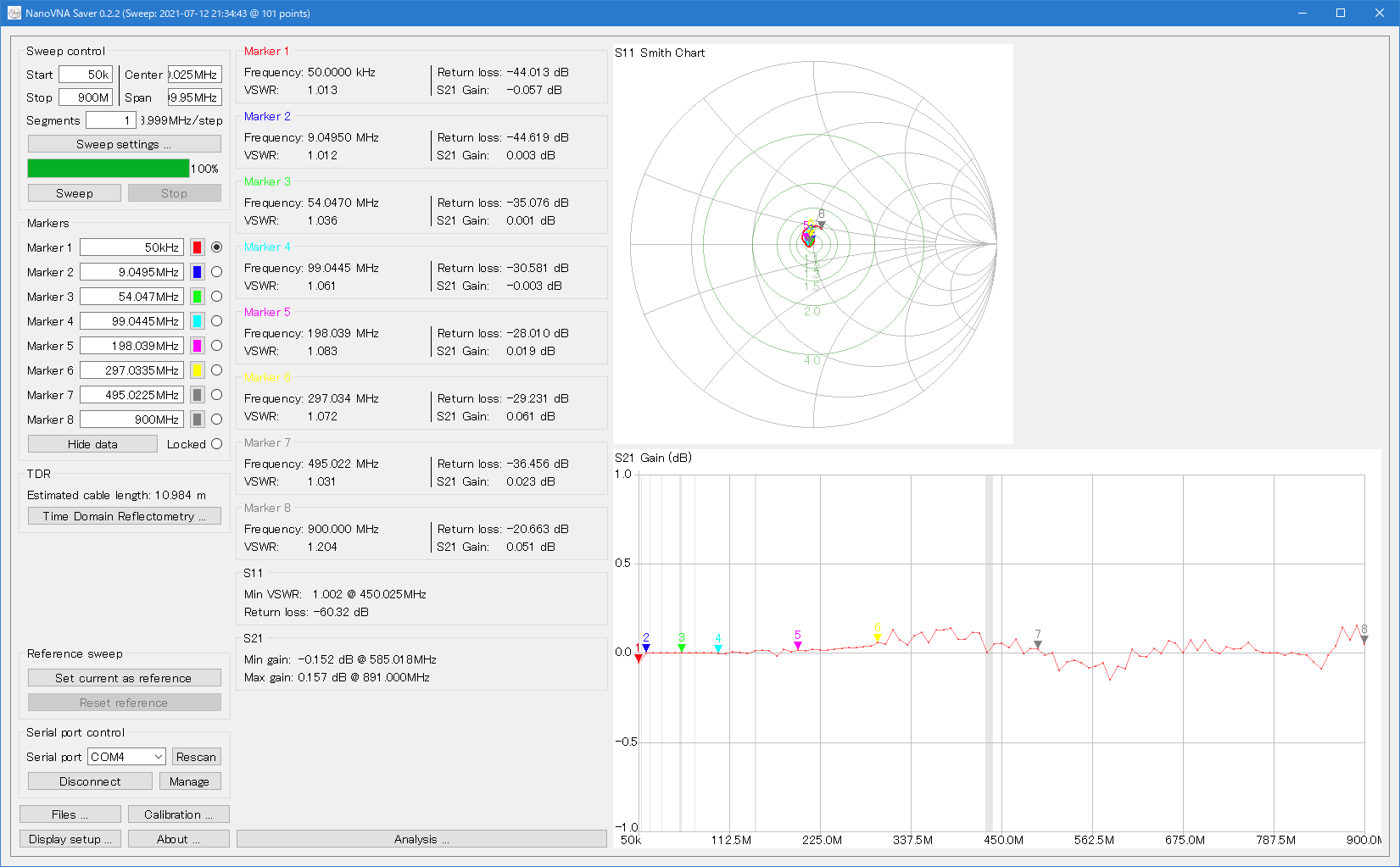
Task: Click the Center frequency field
Action: click(x=195, y=75)
